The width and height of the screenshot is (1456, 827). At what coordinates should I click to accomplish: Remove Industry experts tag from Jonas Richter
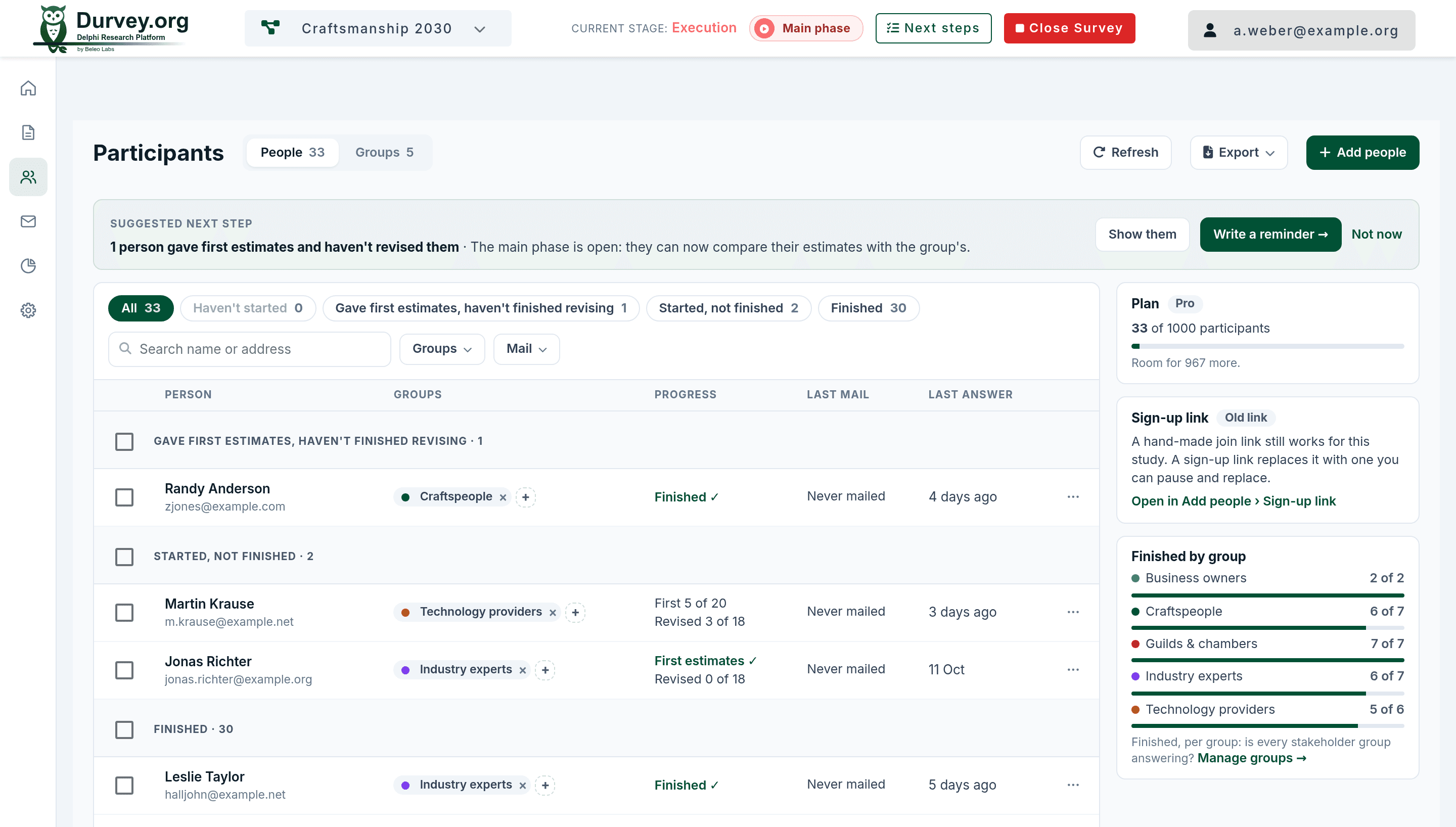(522, 671)
